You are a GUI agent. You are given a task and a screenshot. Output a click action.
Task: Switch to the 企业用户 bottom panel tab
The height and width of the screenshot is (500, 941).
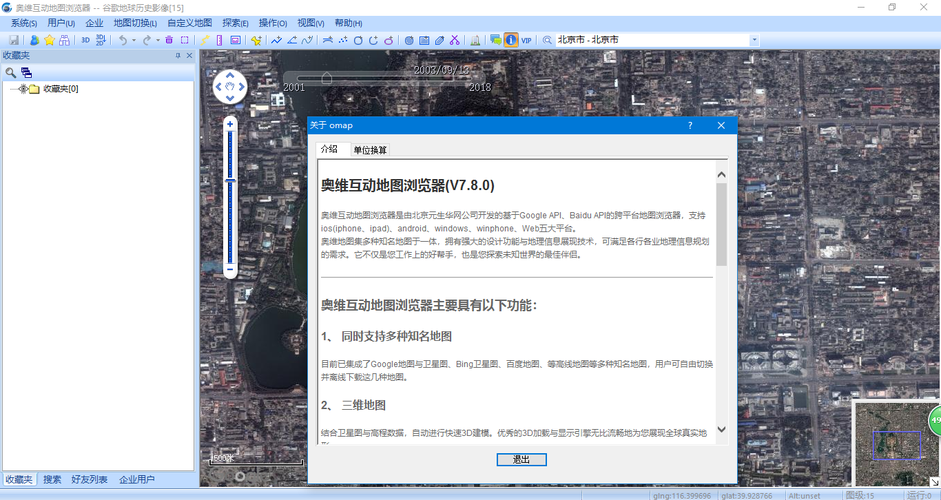pos(137,480)
